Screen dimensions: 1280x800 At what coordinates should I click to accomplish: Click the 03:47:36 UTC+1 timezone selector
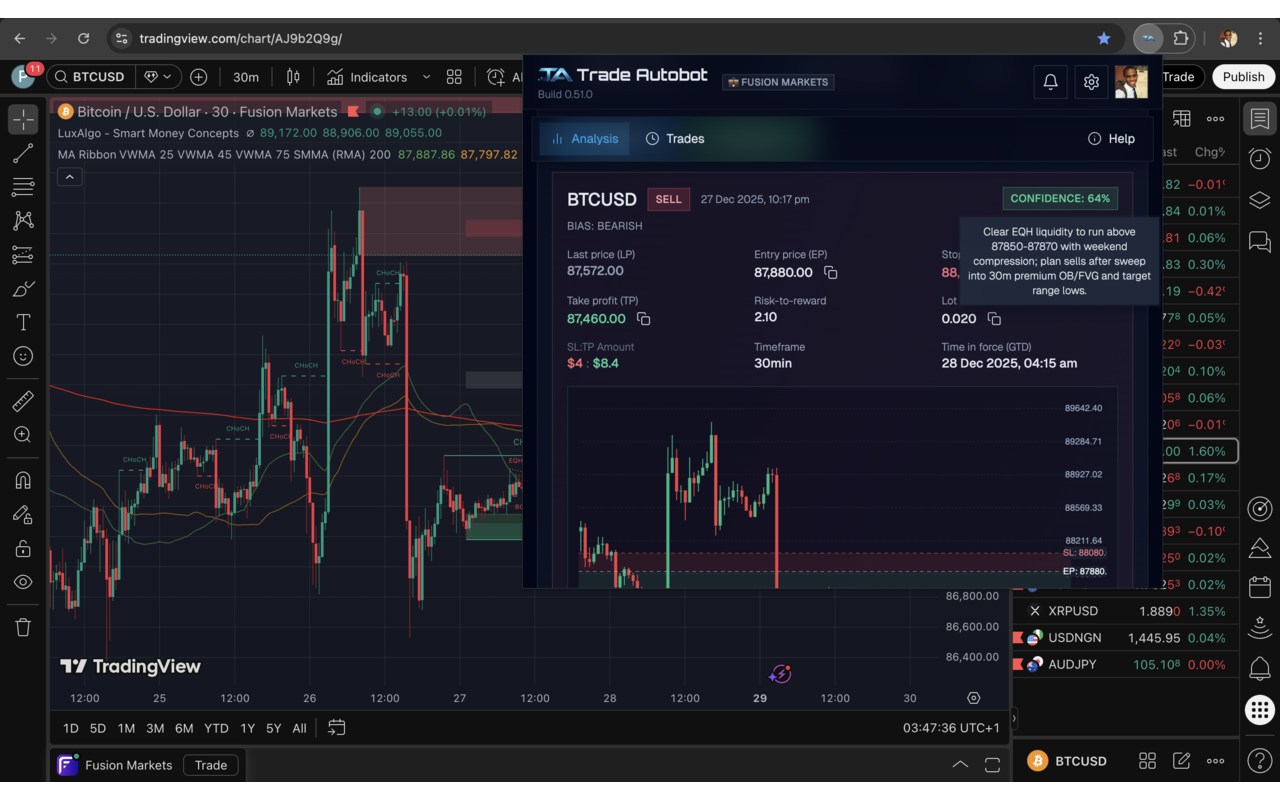pos(951,728)
